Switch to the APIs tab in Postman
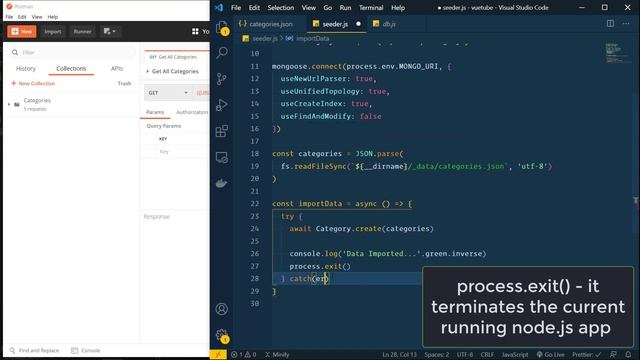 [117, 69]
